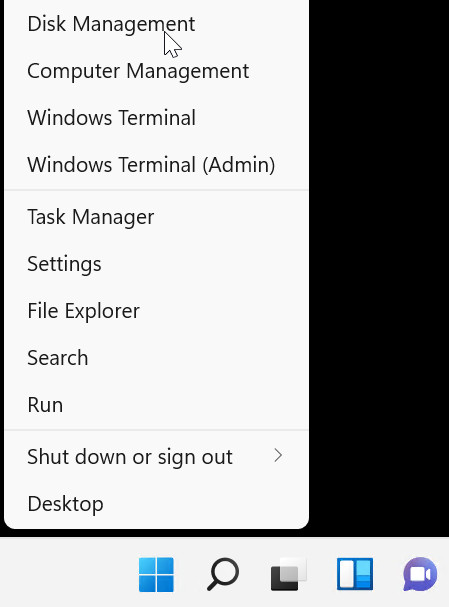Click the Windows Start logo button
The image size is (449, 607).
point(156,574)
